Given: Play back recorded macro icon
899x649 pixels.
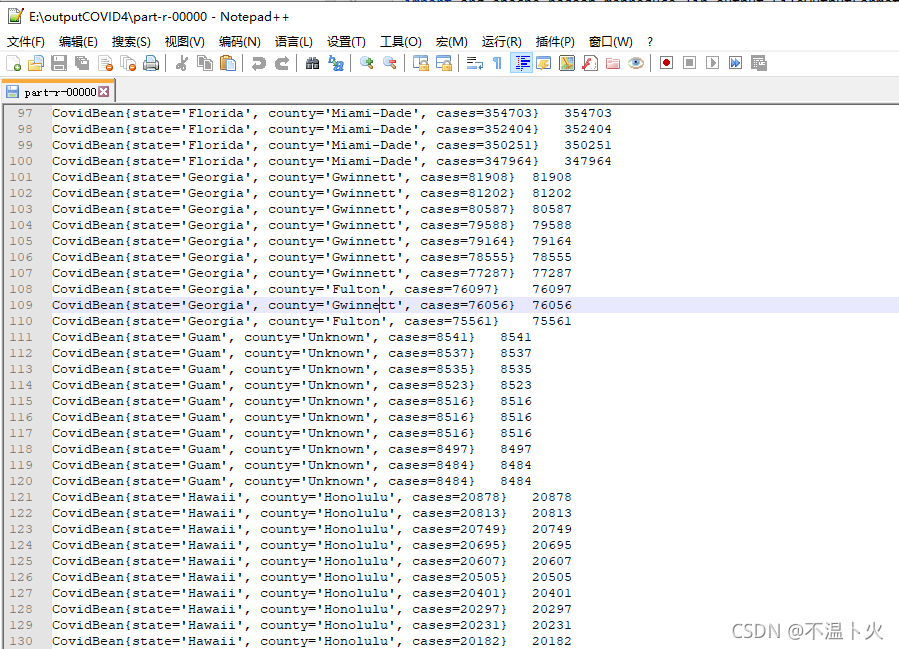Looking at the screenshot, I should pyautogui.click(x=713, y=63).
